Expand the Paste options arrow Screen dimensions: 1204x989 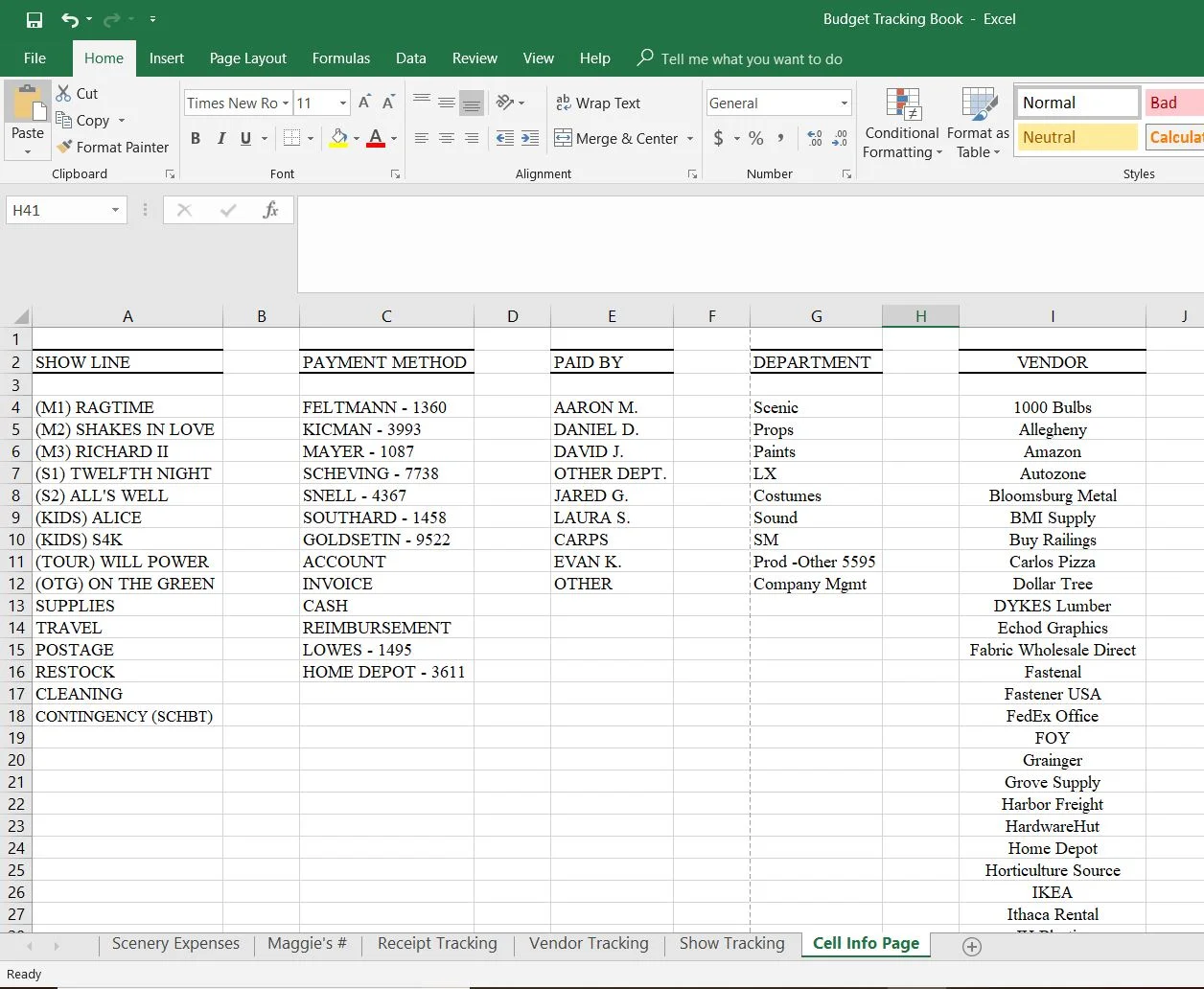point(28,151)
